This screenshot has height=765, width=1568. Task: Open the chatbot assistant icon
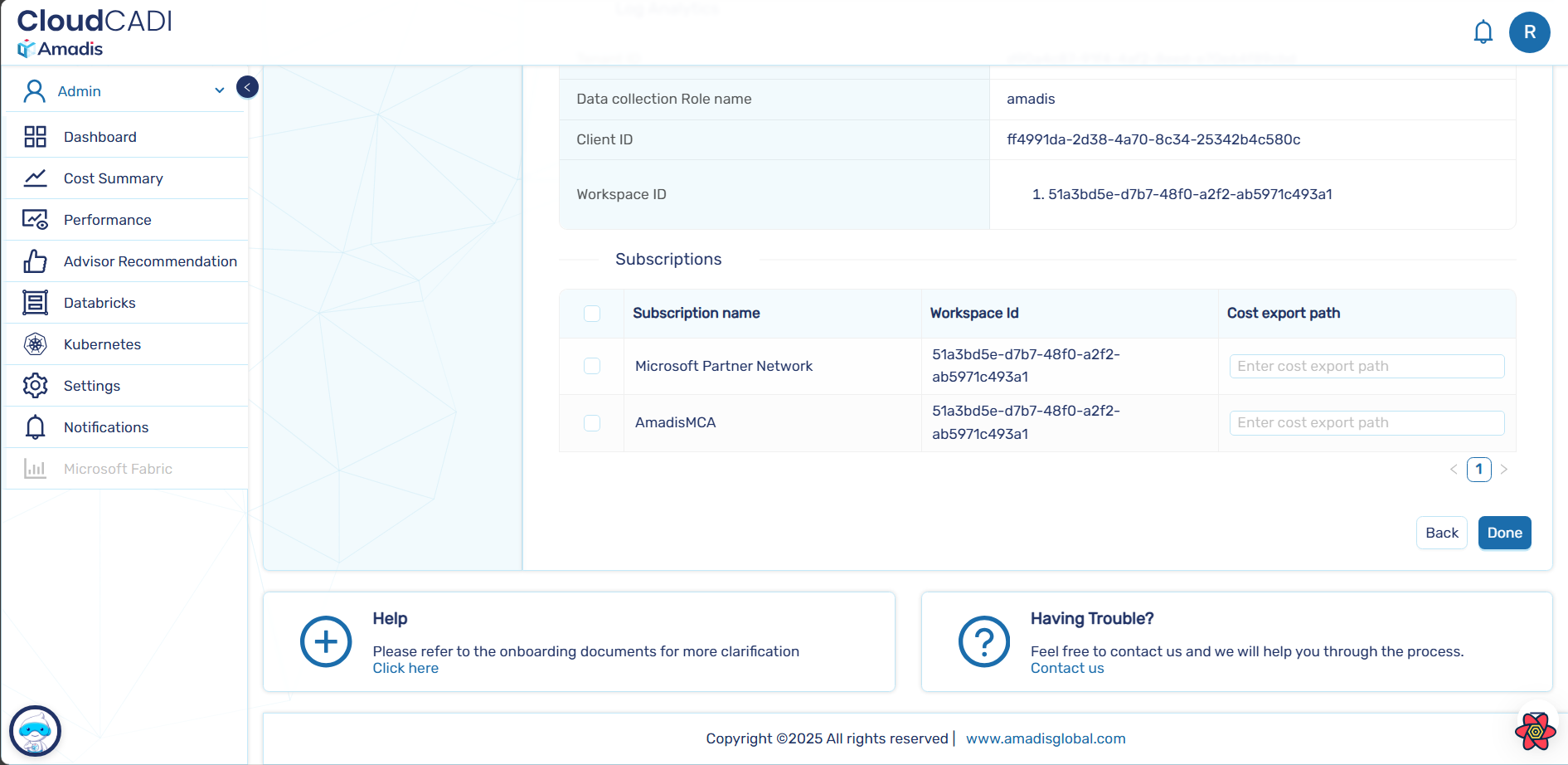35,731
